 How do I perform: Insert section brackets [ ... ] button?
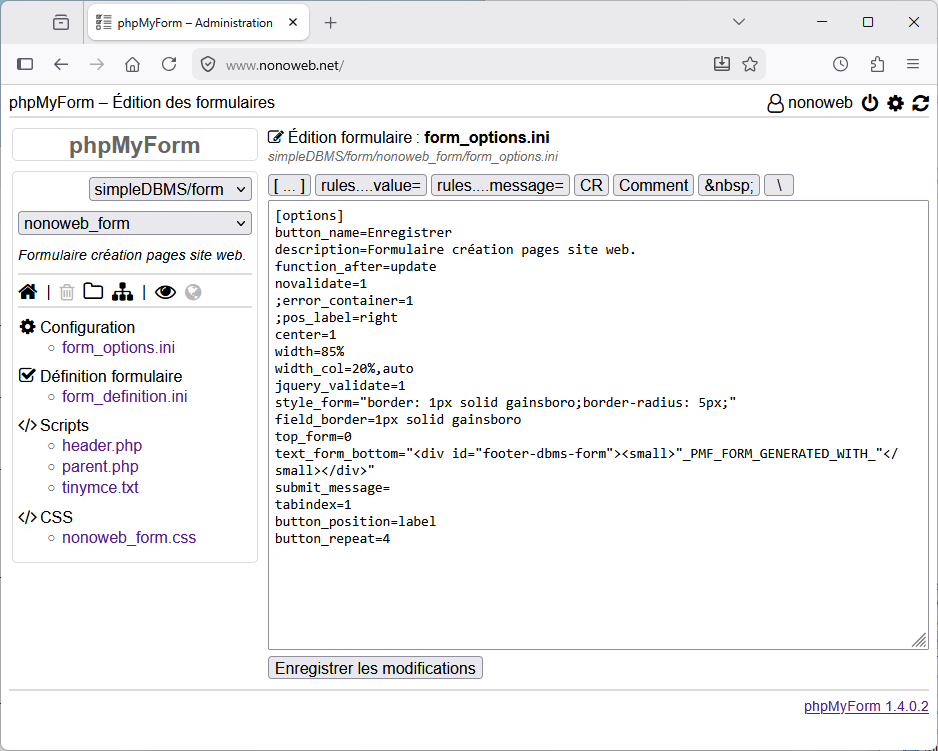pyautogui.click(x=290, y=186)
